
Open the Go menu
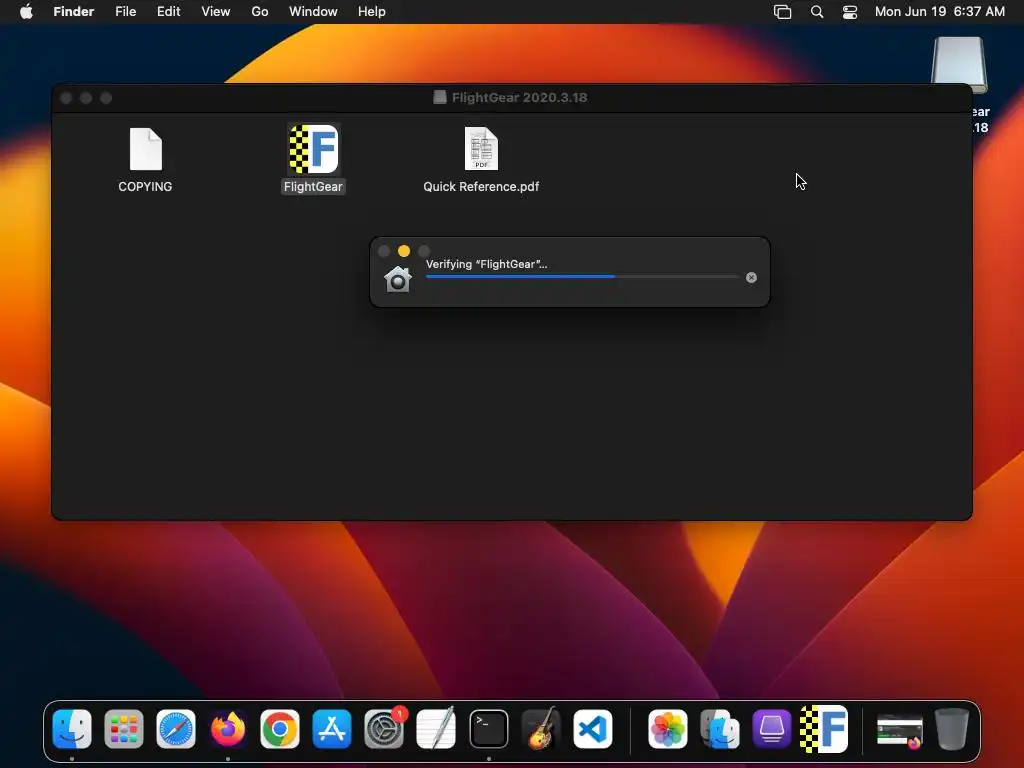click(260, 12)
